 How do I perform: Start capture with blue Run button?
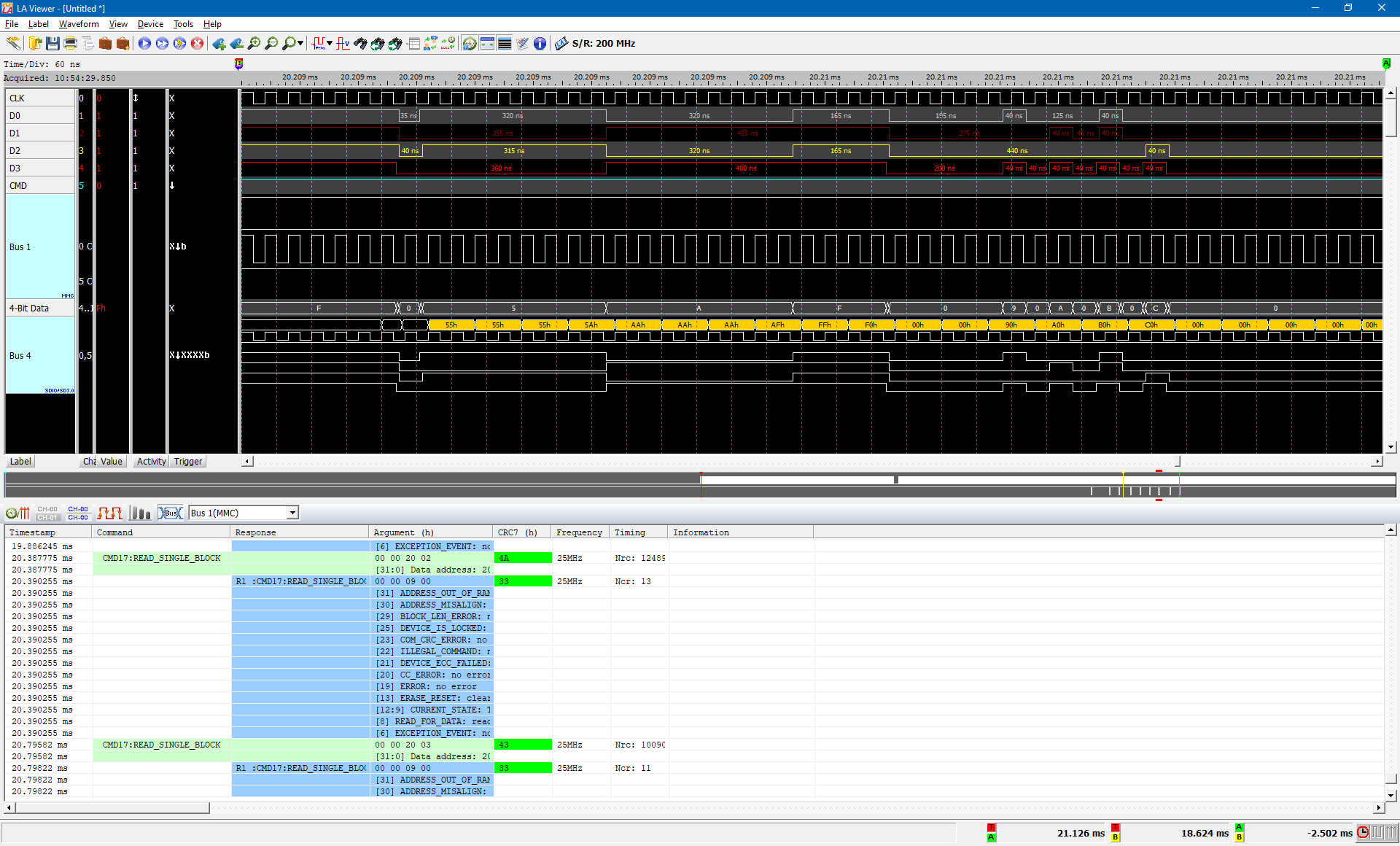(x=144, y=44)
